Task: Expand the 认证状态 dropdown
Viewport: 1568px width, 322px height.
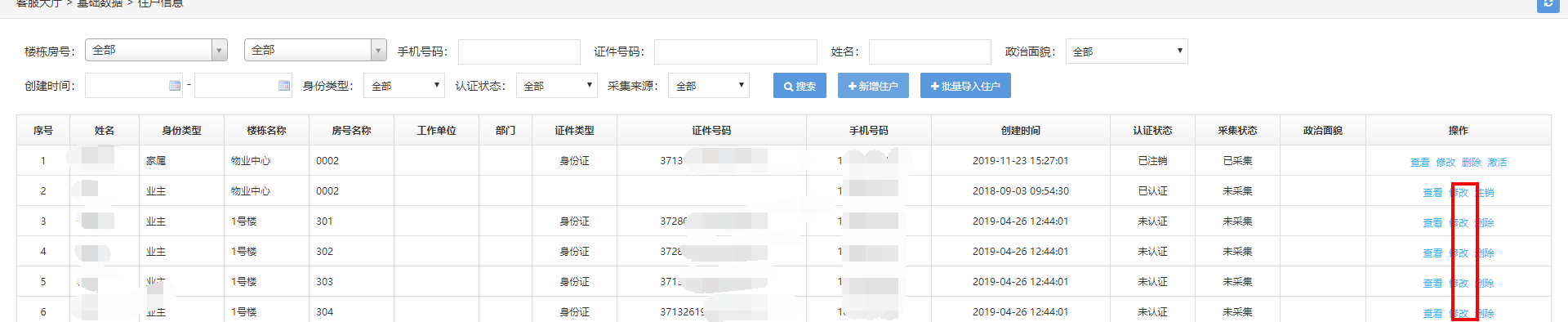Action: pyautogui.click(x=557, y=86)
